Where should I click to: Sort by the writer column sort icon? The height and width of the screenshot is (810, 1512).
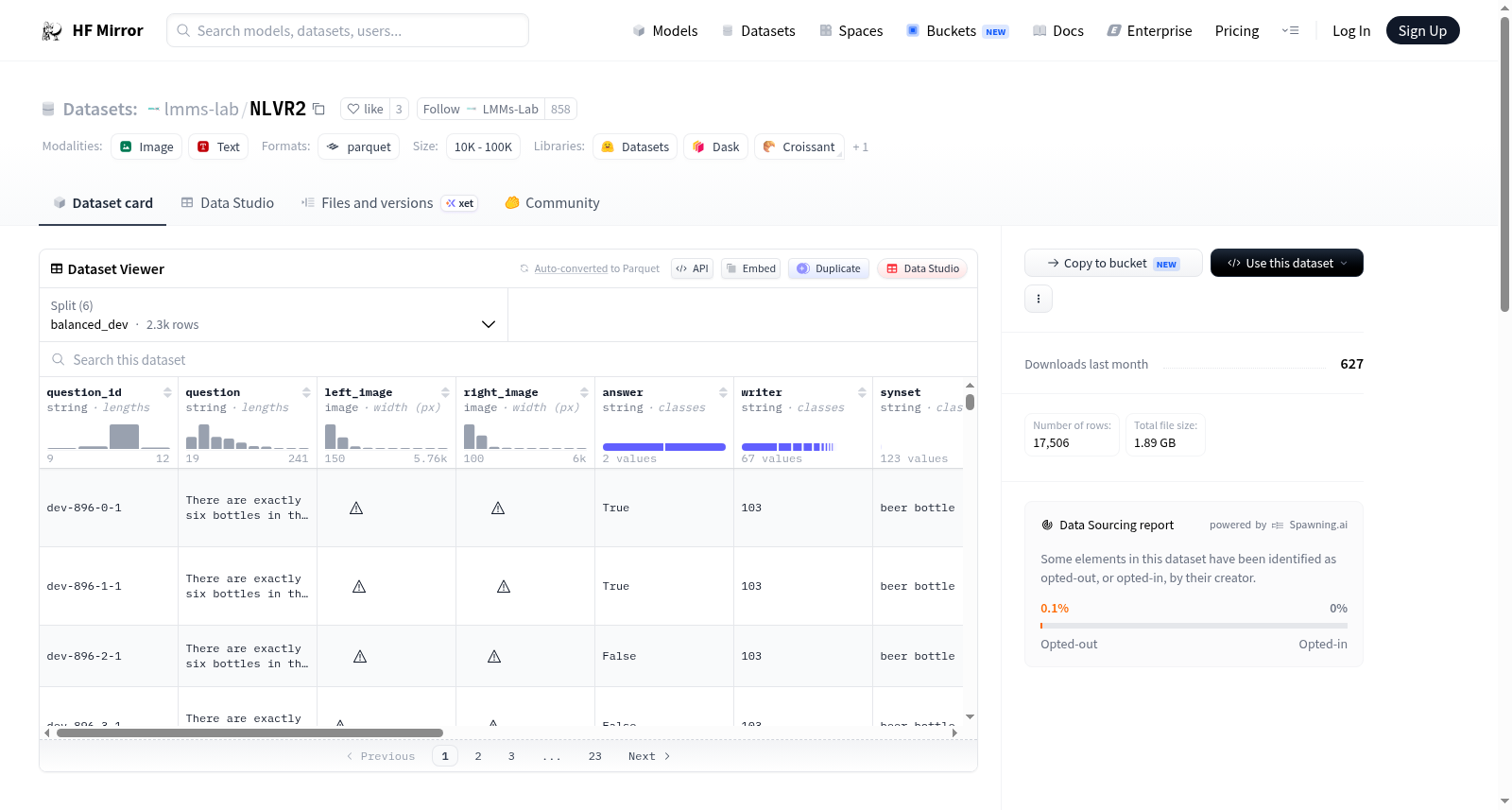coord(862,392)
